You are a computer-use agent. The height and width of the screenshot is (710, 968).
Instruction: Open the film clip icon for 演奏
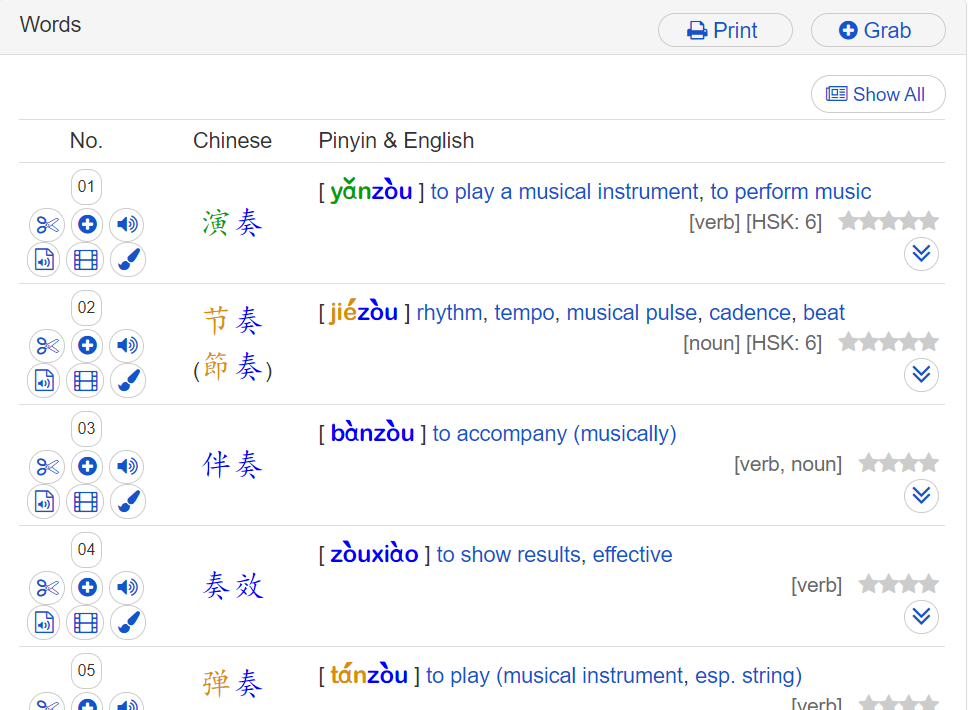86,260
